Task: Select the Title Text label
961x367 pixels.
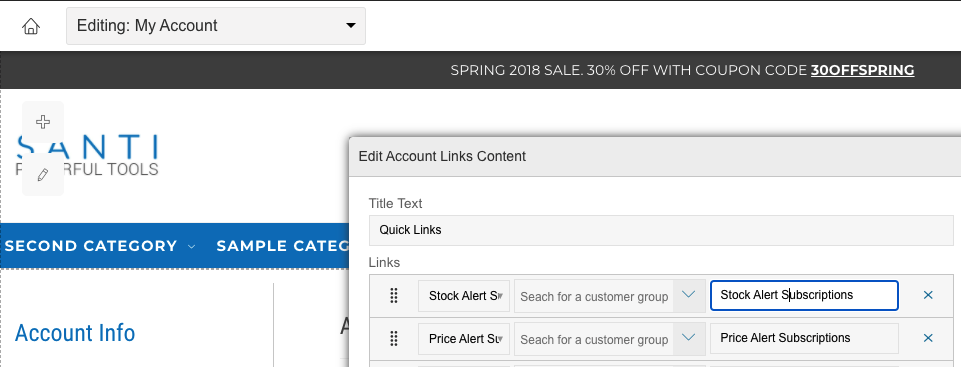Action: [395, 203]
